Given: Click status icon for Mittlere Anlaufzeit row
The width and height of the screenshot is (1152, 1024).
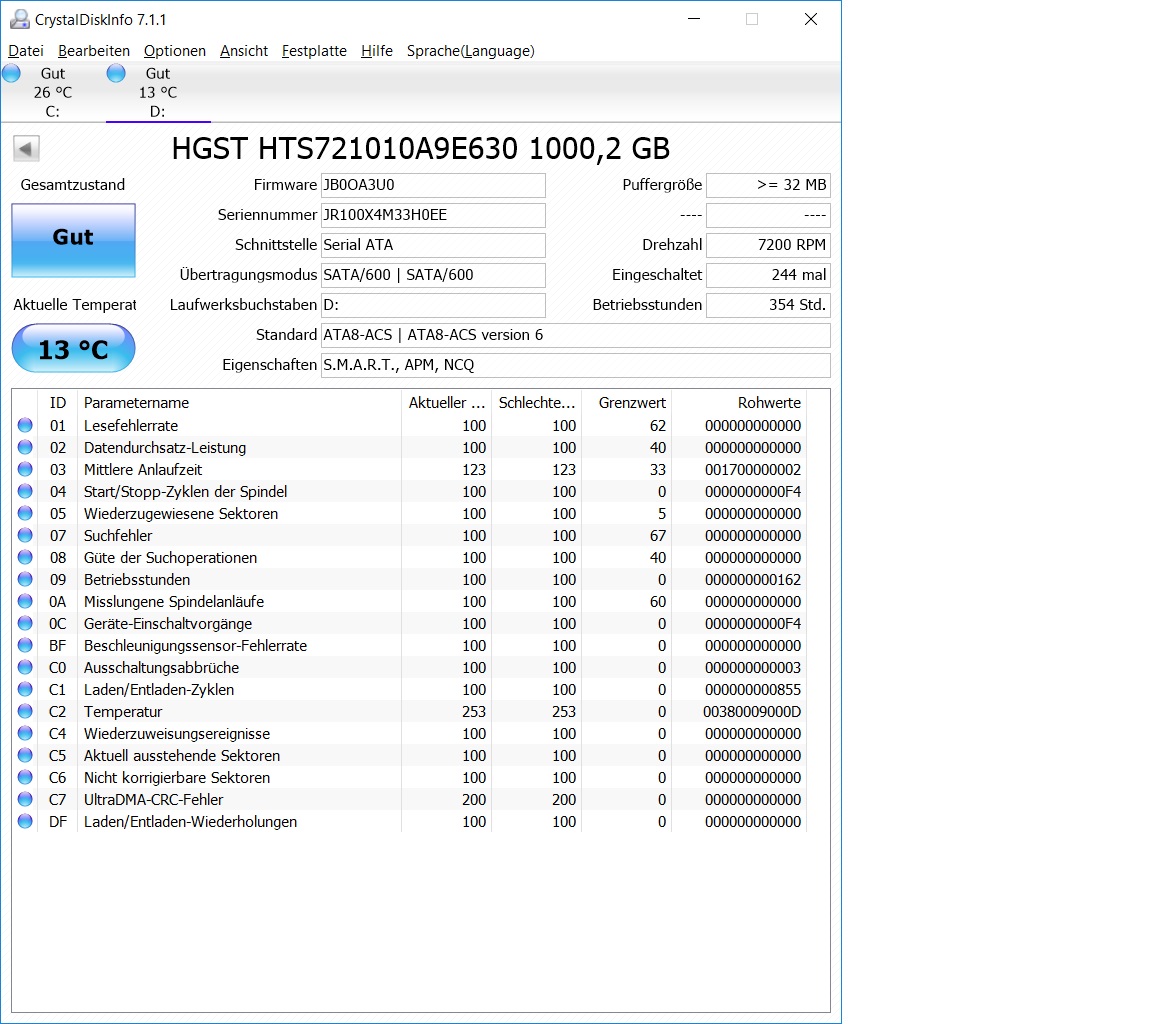Looking at the screenshot, I should 25,469.
